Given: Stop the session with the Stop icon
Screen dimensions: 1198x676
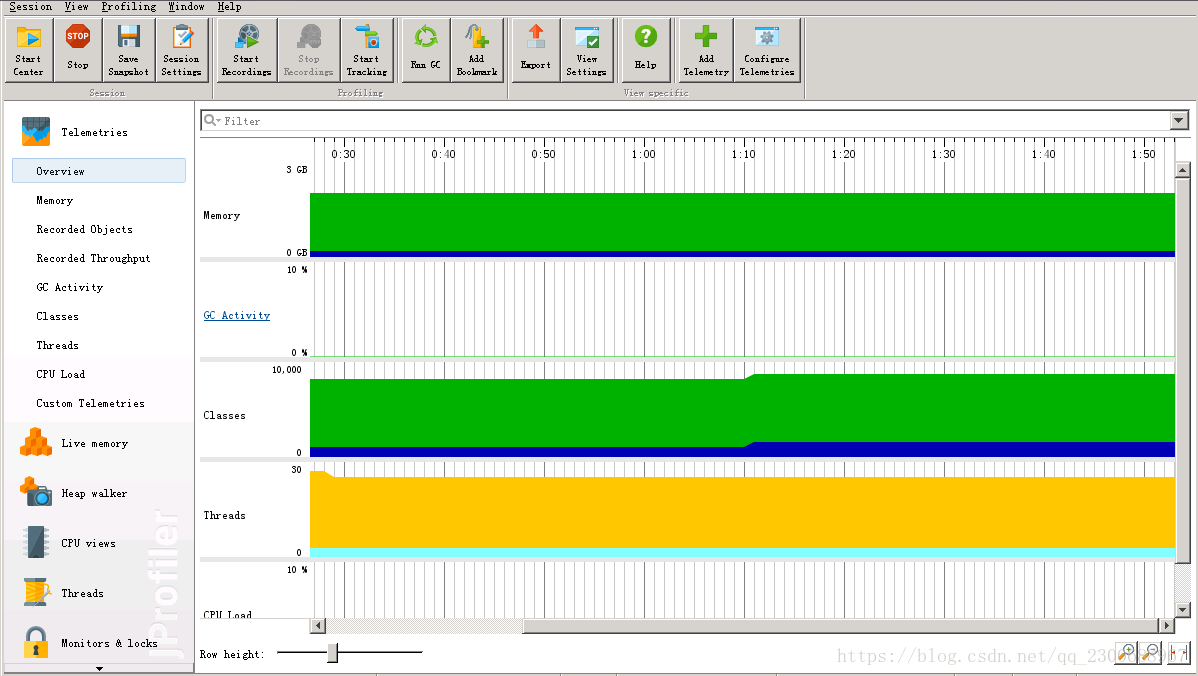Looking at the screenshot, I should click(77, 50).
